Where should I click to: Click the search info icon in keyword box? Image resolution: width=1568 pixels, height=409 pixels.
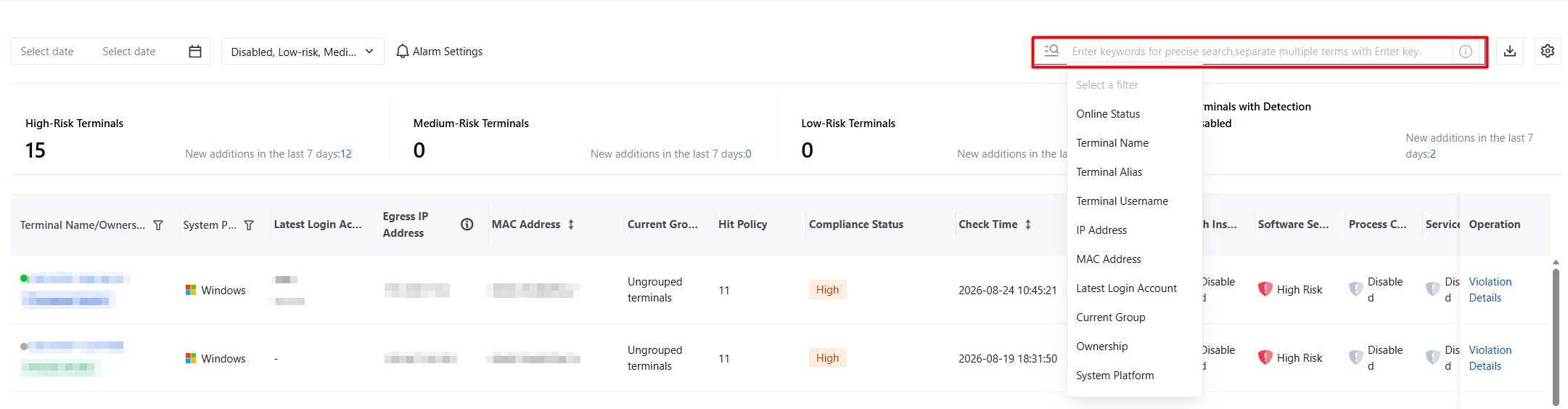(x=1466, y=52)
